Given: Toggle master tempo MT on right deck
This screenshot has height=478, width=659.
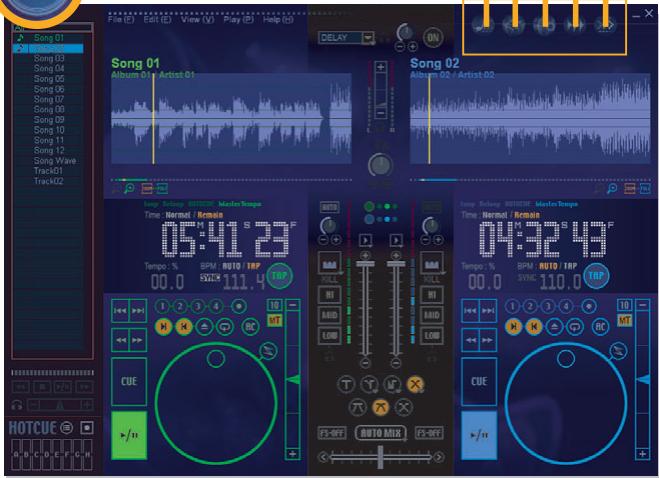Looking at the screenshot, I should coord(625,321).
